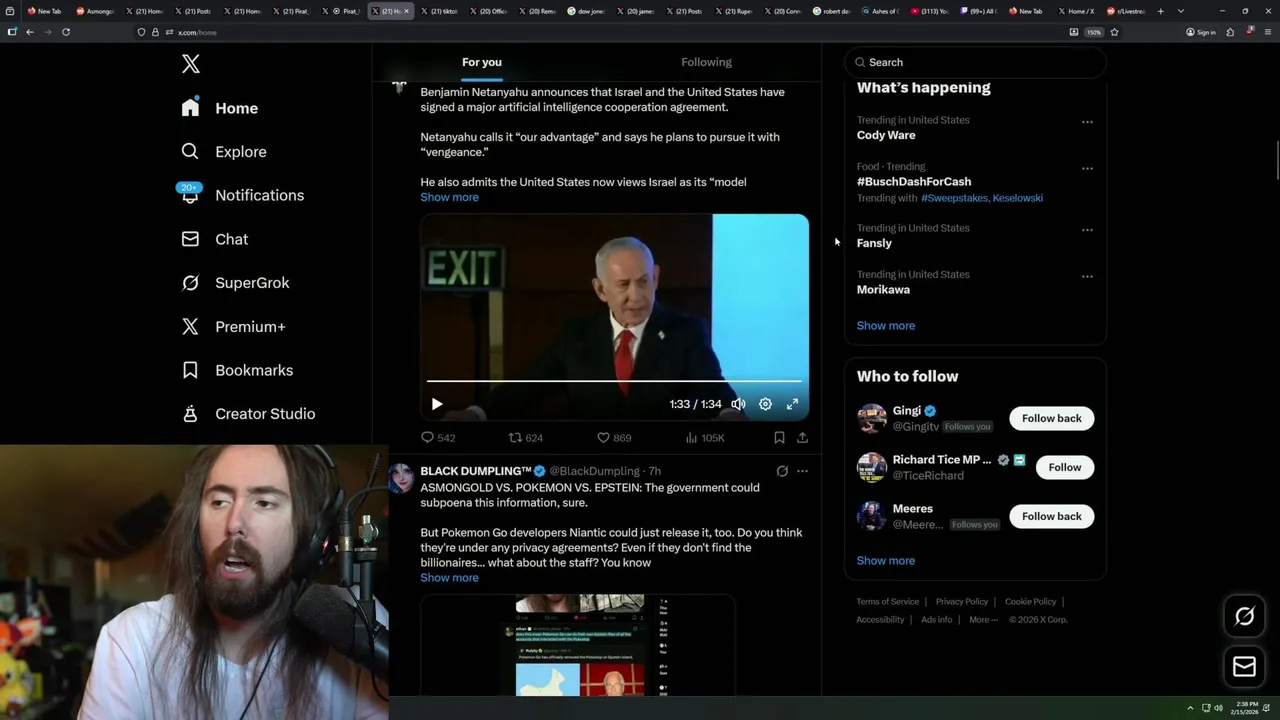Viewport: 1280px width, 720px height.
Task: Open the X logo home icon
Action: point(191,64)
